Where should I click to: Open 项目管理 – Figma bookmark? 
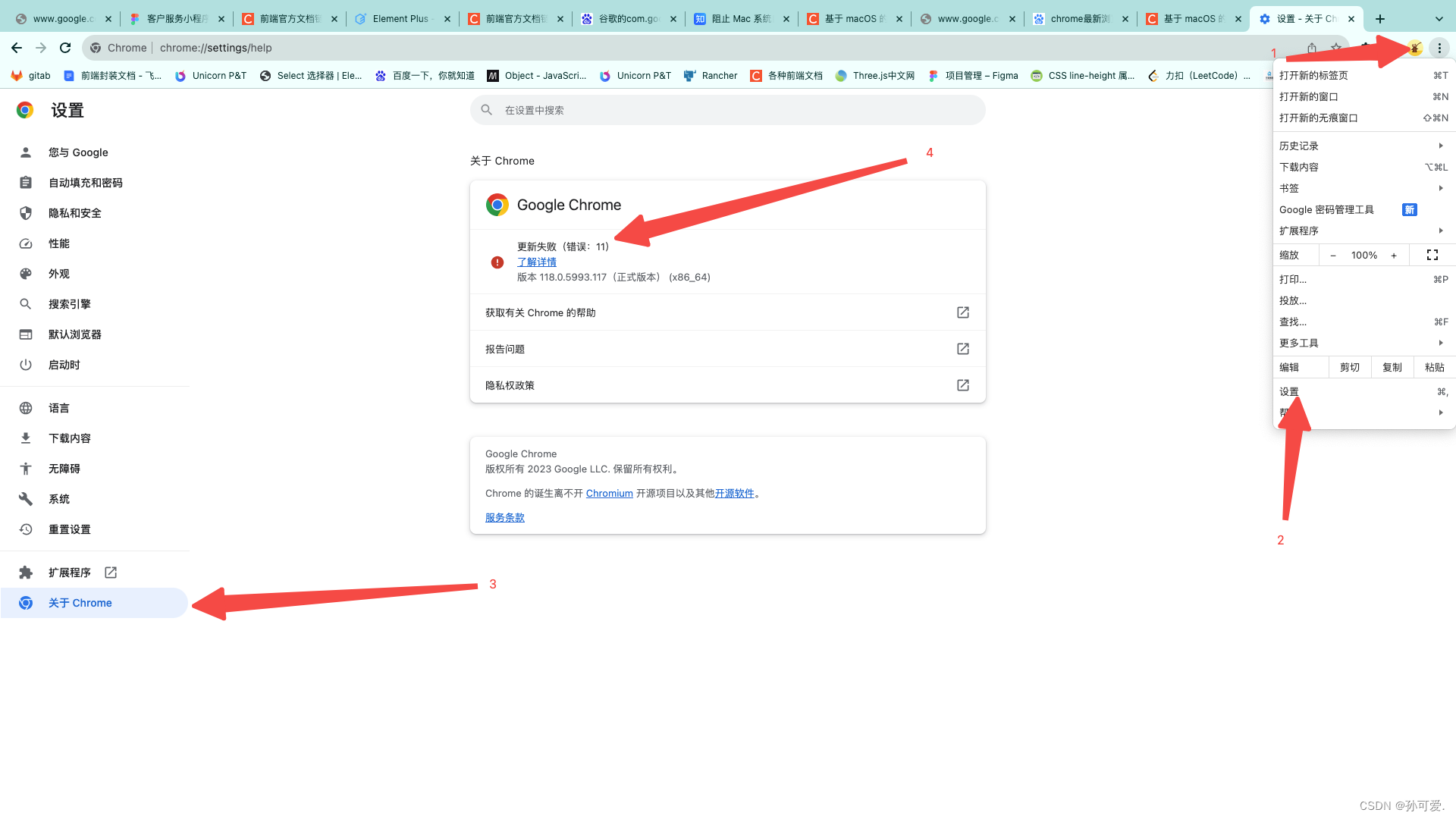click(973, 76)
